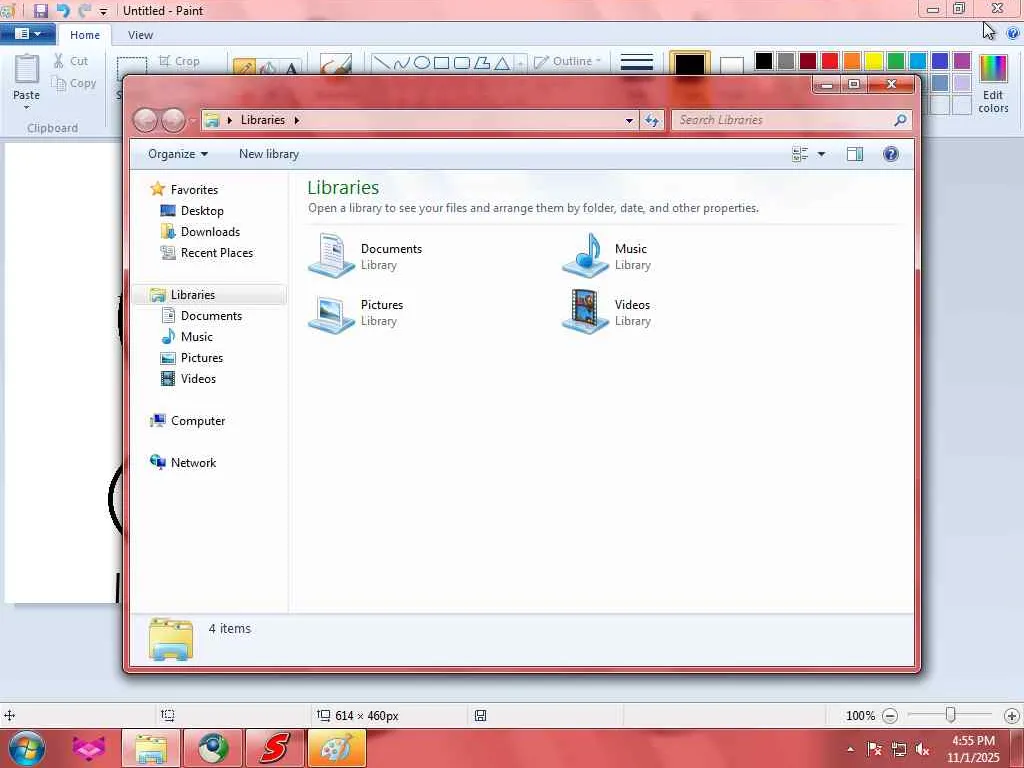Viewport: 1024px width, 768px height.
Task: Pick the red color swatch in Paint
Action: coord(830,61)
